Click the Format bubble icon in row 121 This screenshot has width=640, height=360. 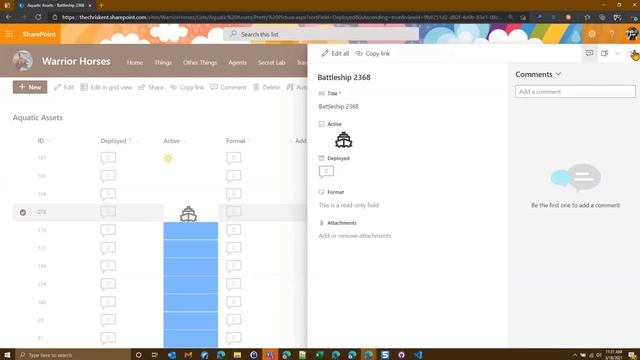pyautogui.click(x=233, y=248)
